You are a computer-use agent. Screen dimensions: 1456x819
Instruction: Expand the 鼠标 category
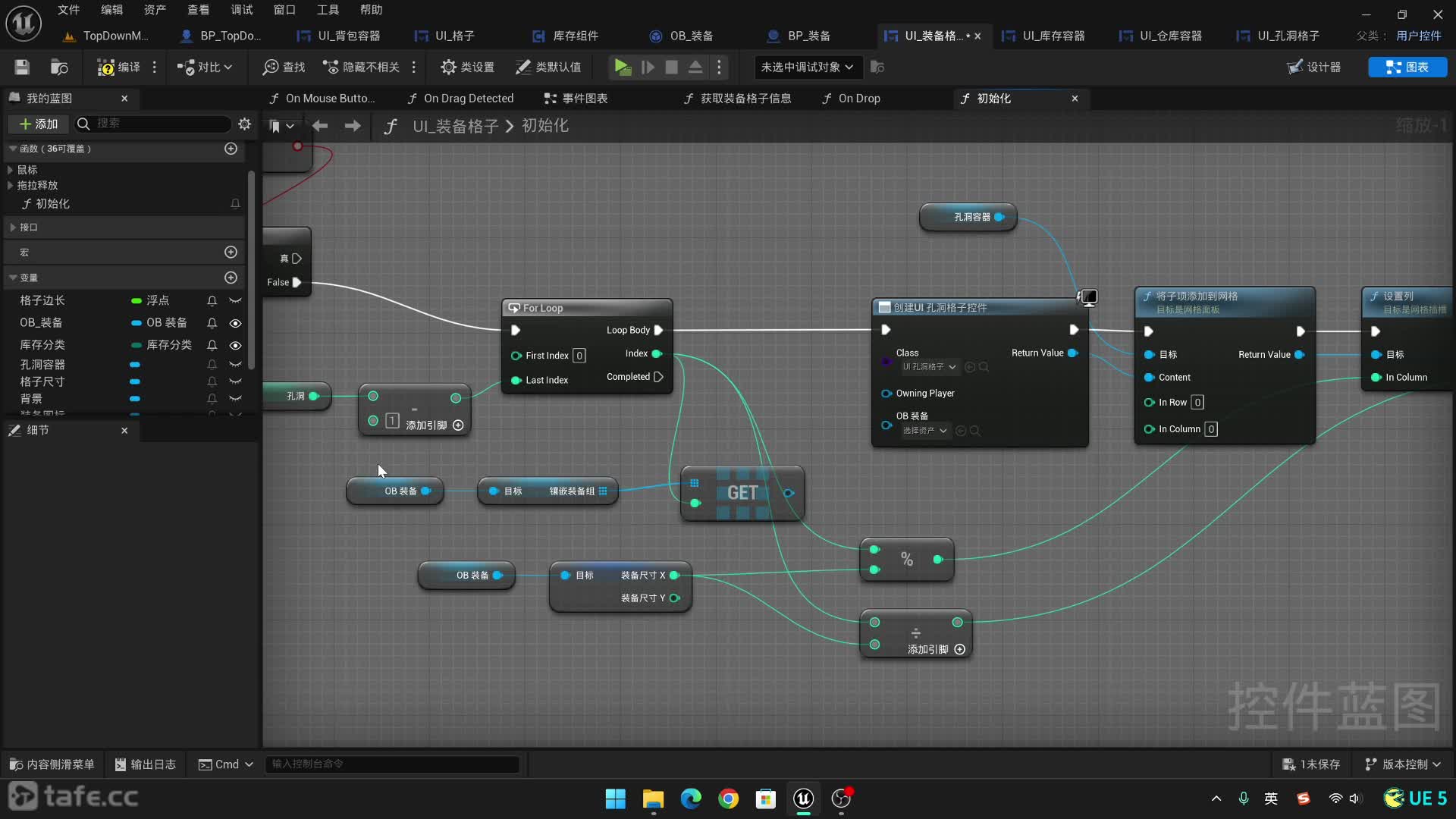coord(10,170)
